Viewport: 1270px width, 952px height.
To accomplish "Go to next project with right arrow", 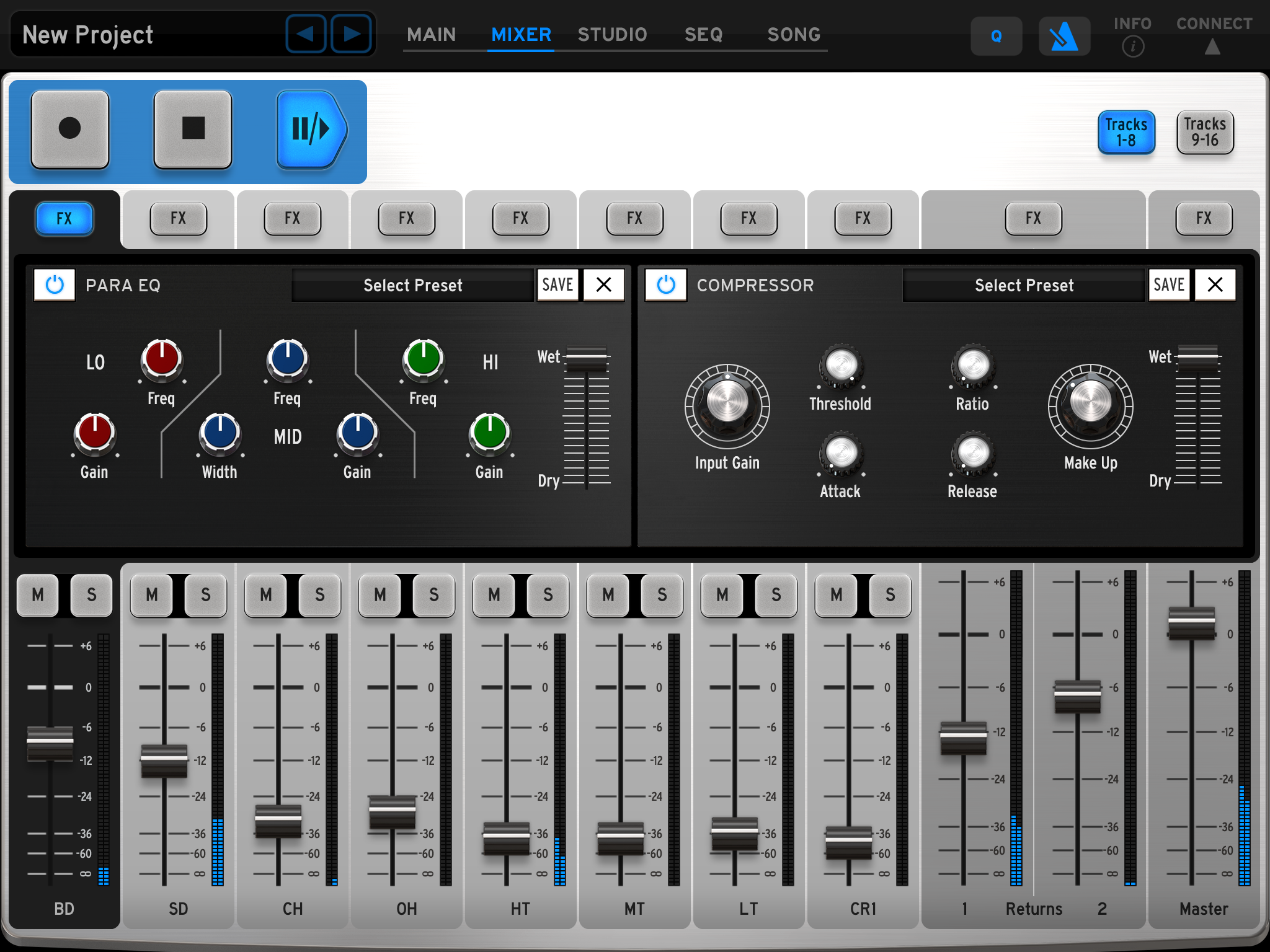I will pos(352,33).
